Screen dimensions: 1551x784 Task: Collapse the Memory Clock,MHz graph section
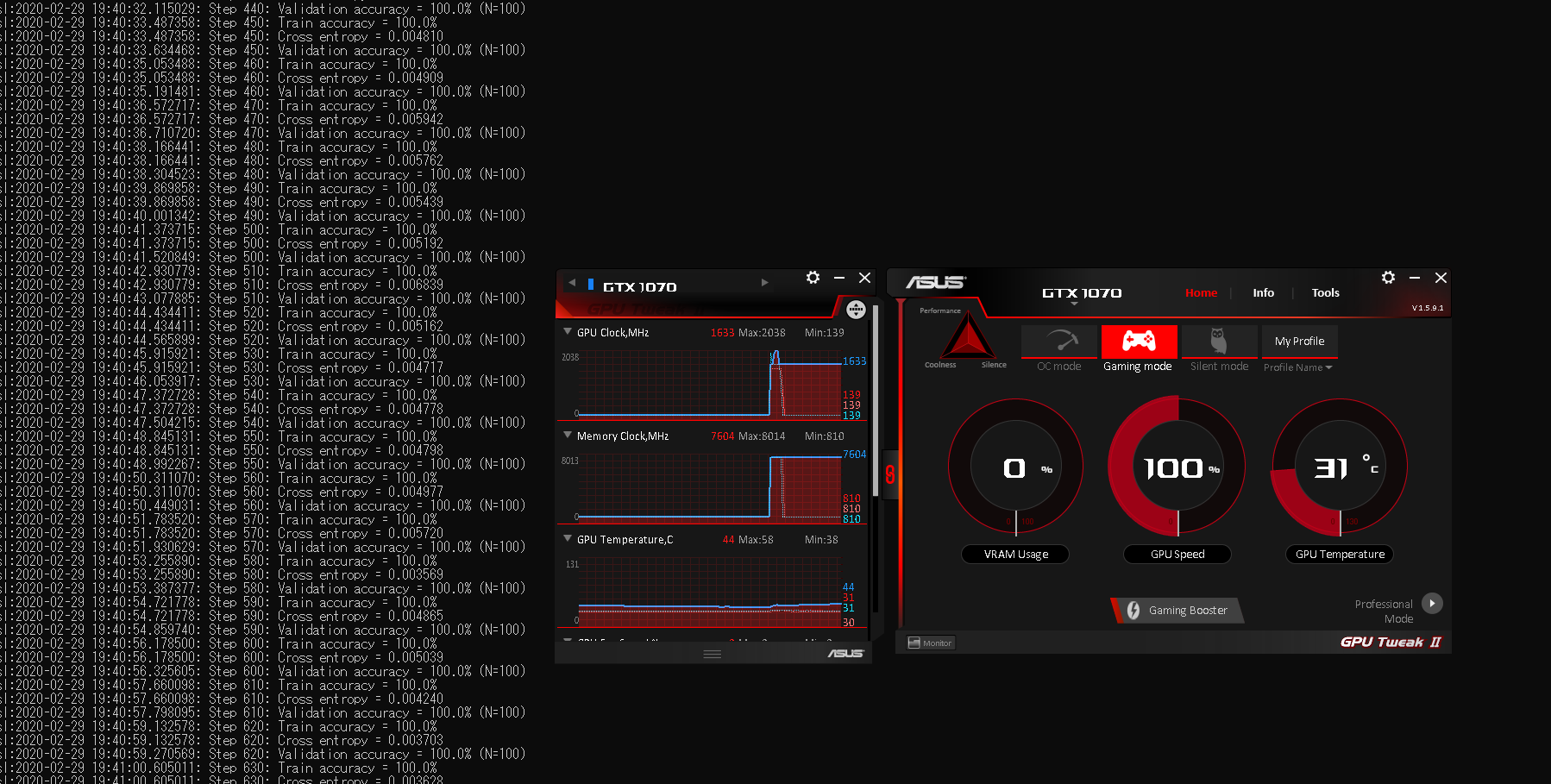click(568, 435)
